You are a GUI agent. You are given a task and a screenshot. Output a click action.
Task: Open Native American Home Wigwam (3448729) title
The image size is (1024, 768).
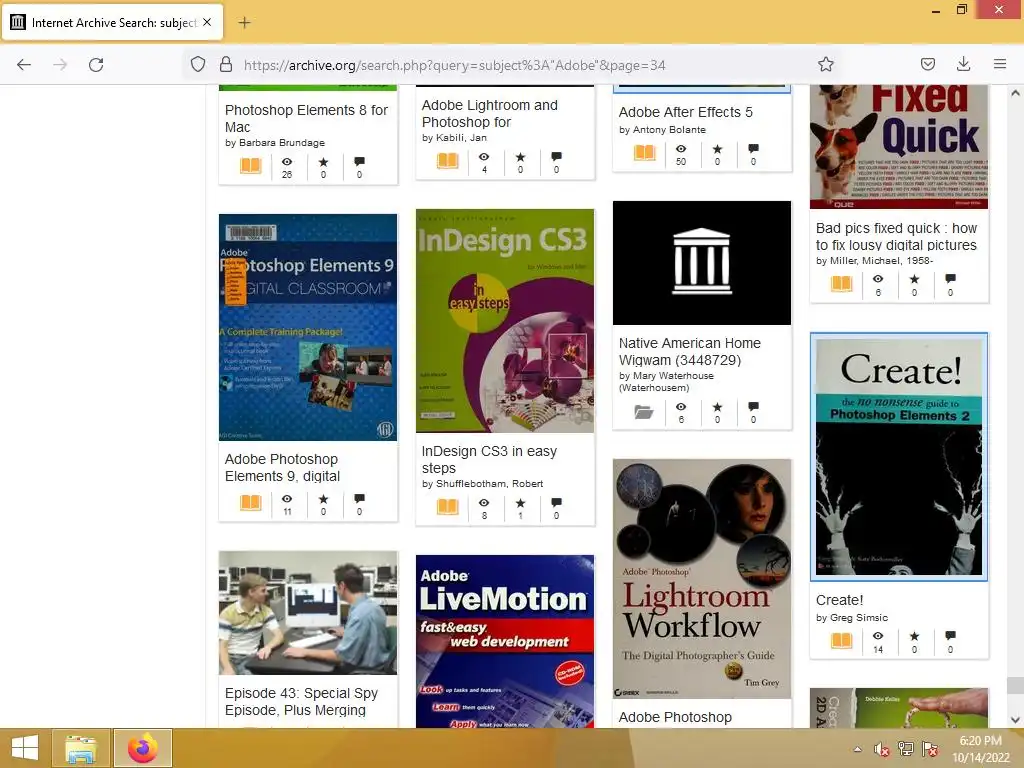pyautogui.click(x=690, y=351)
